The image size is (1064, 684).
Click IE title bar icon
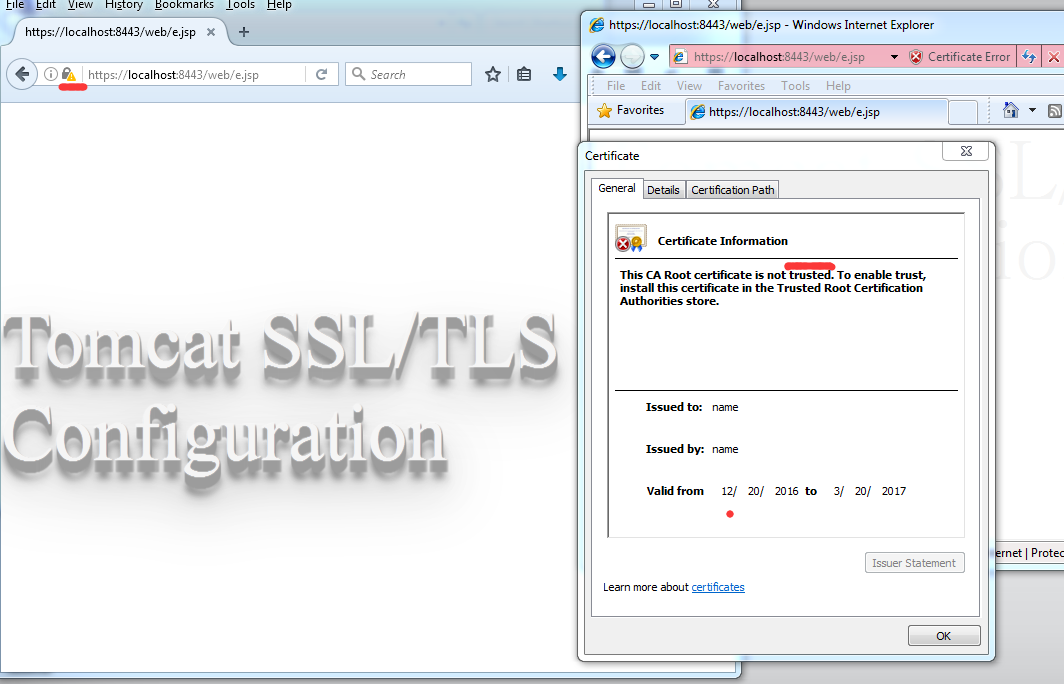point(596,25)
